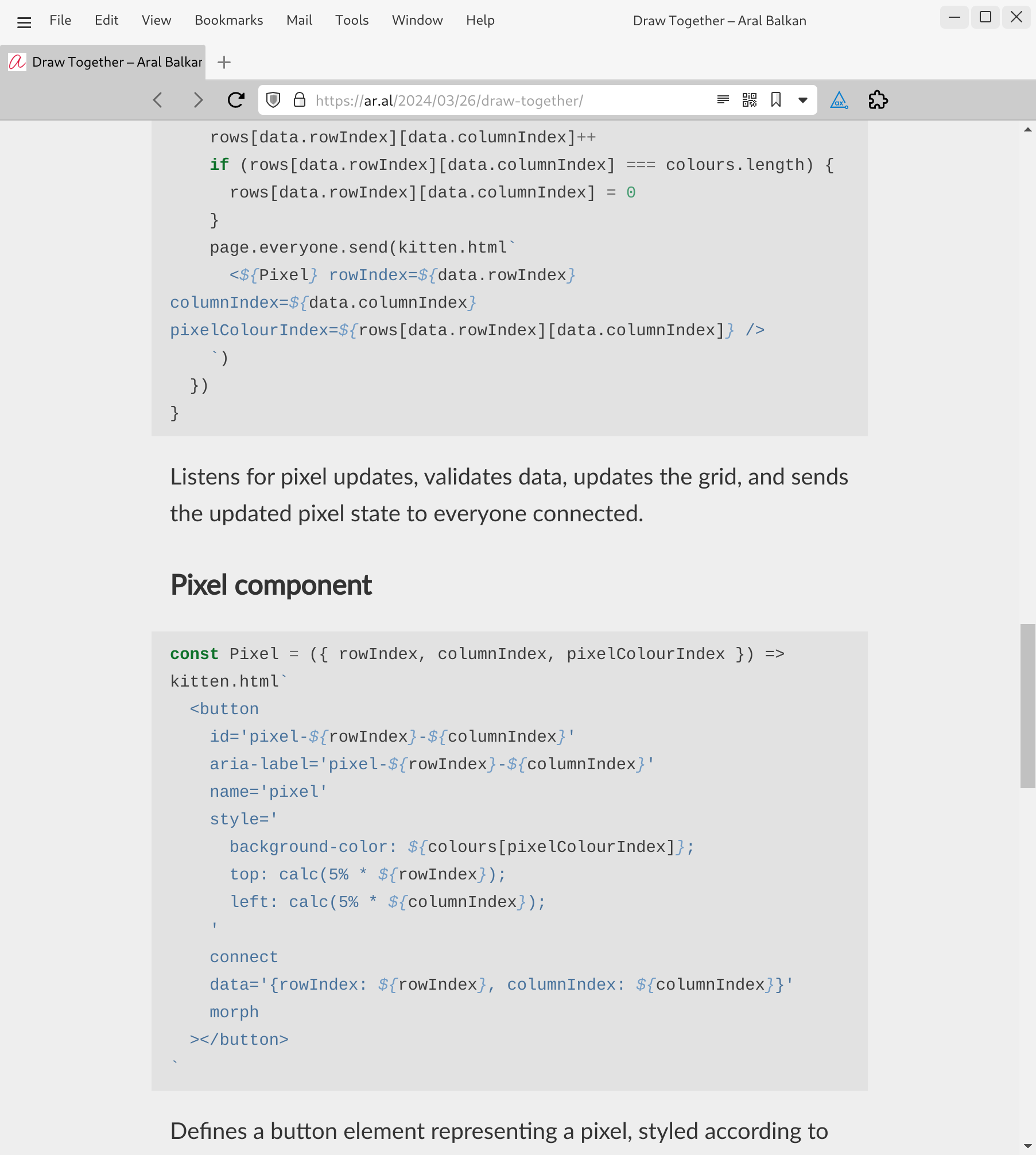
Task: Expand the address bar history dropdown
Action: [x=803, y=100]
